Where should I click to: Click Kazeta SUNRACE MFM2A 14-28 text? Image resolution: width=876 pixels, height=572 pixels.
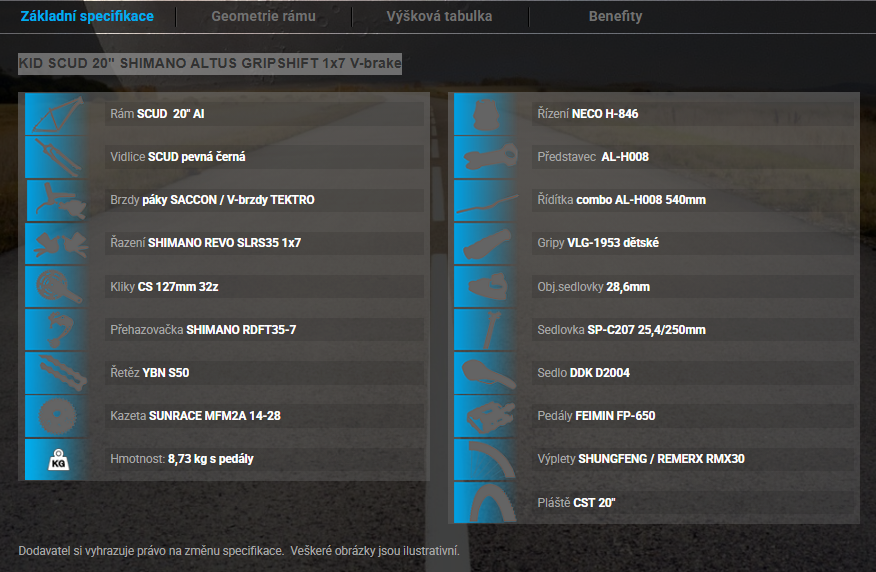[x=196, y=416]
